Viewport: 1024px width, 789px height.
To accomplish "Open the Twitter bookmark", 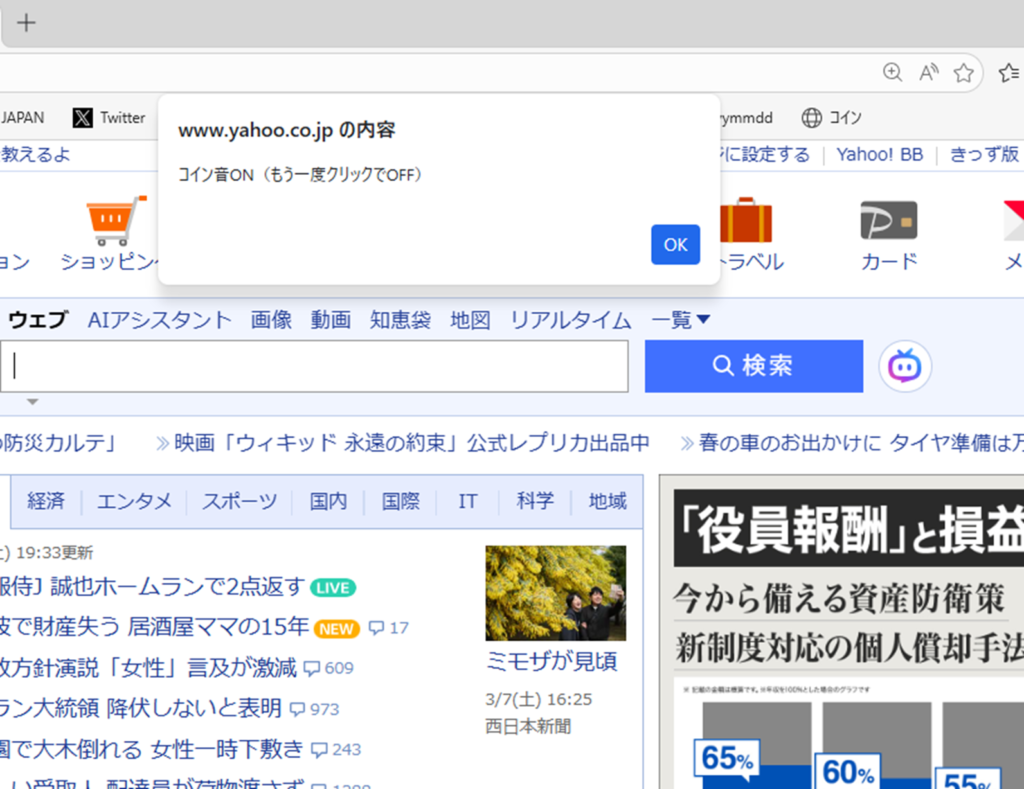I will tap(109, 118).
